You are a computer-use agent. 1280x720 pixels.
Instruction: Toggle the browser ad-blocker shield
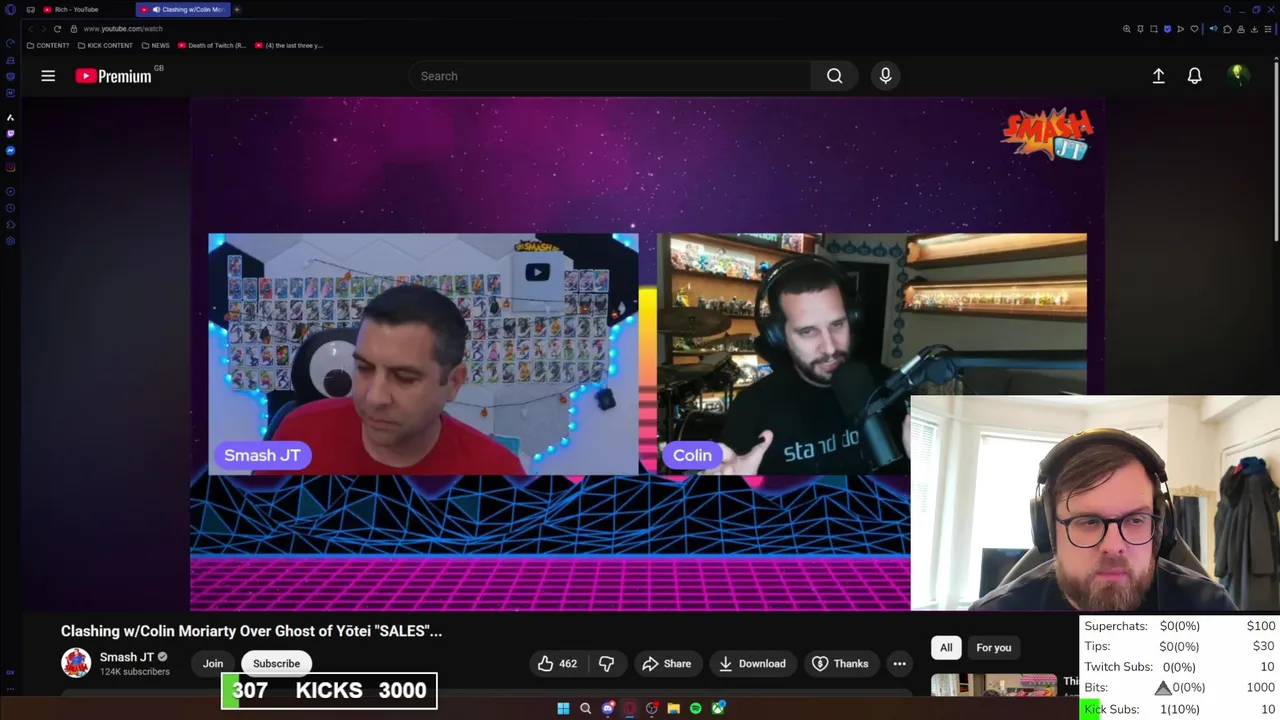pyautogui.click(x=1167, y=29)
